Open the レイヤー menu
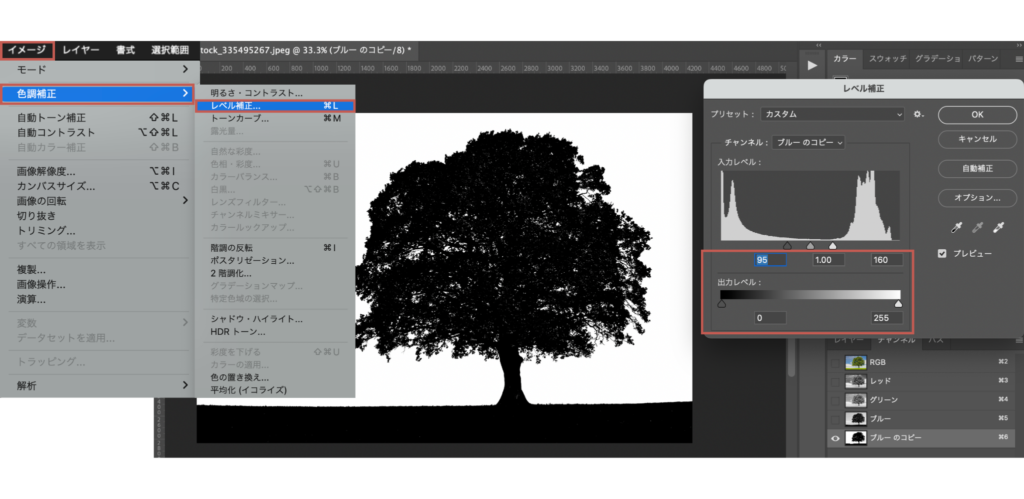The height and width of the screenshot is (499, 1024). (x=80, y=49)
